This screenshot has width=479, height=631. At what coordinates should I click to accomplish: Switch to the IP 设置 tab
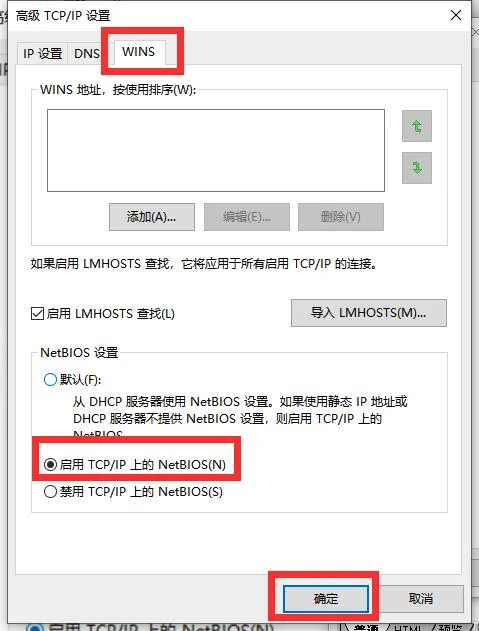[x=42, y=53]
